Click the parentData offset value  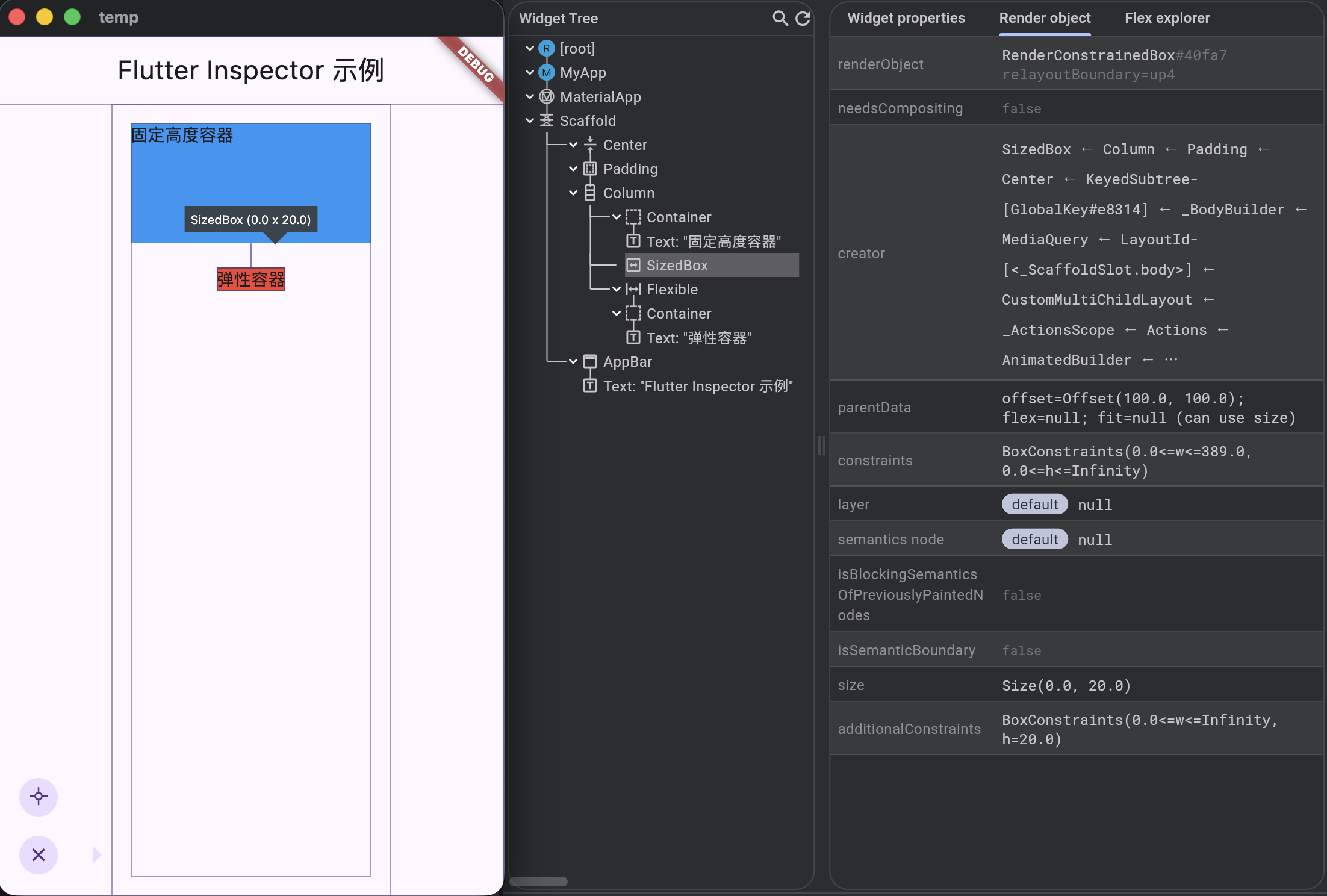(x=1148, y=408)
